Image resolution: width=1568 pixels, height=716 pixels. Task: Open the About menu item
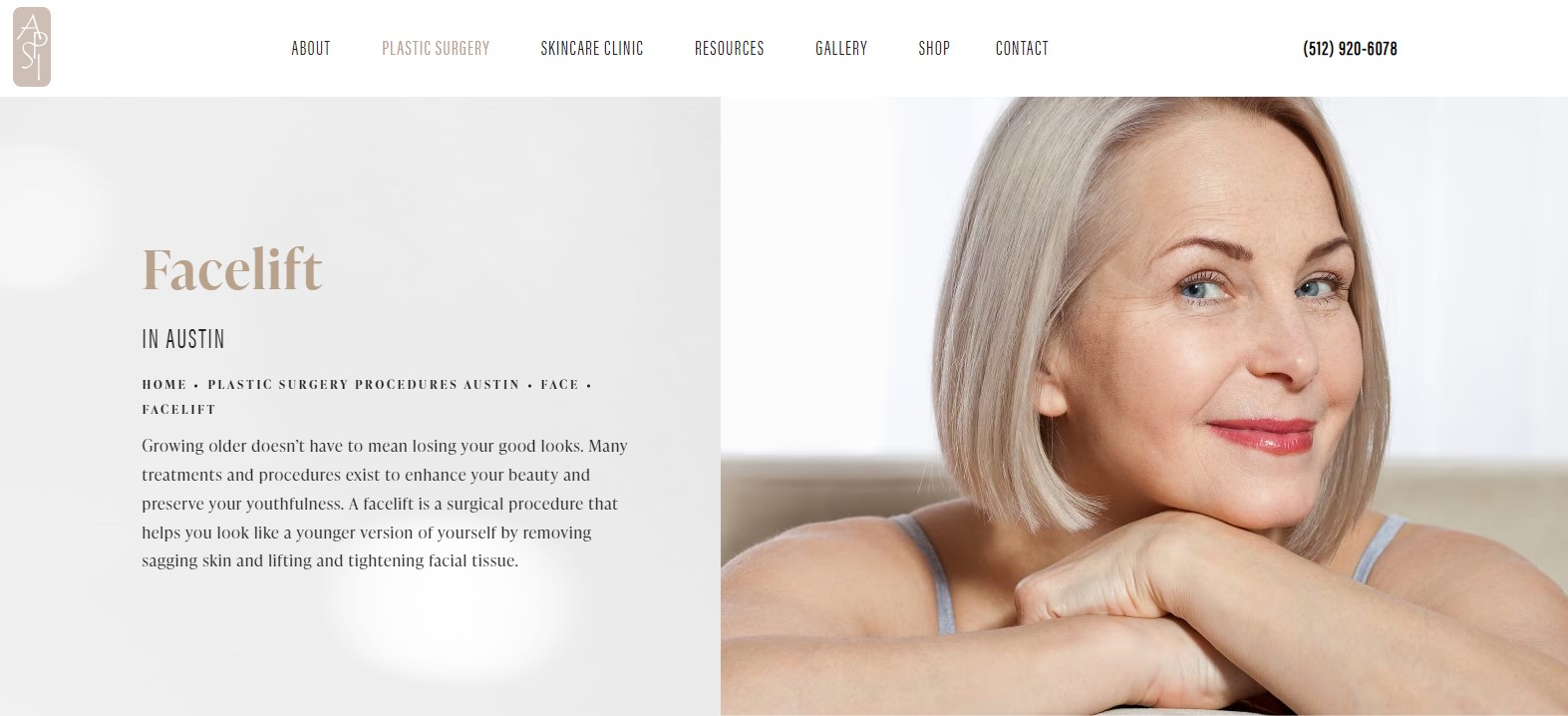(x=311, y=48)
